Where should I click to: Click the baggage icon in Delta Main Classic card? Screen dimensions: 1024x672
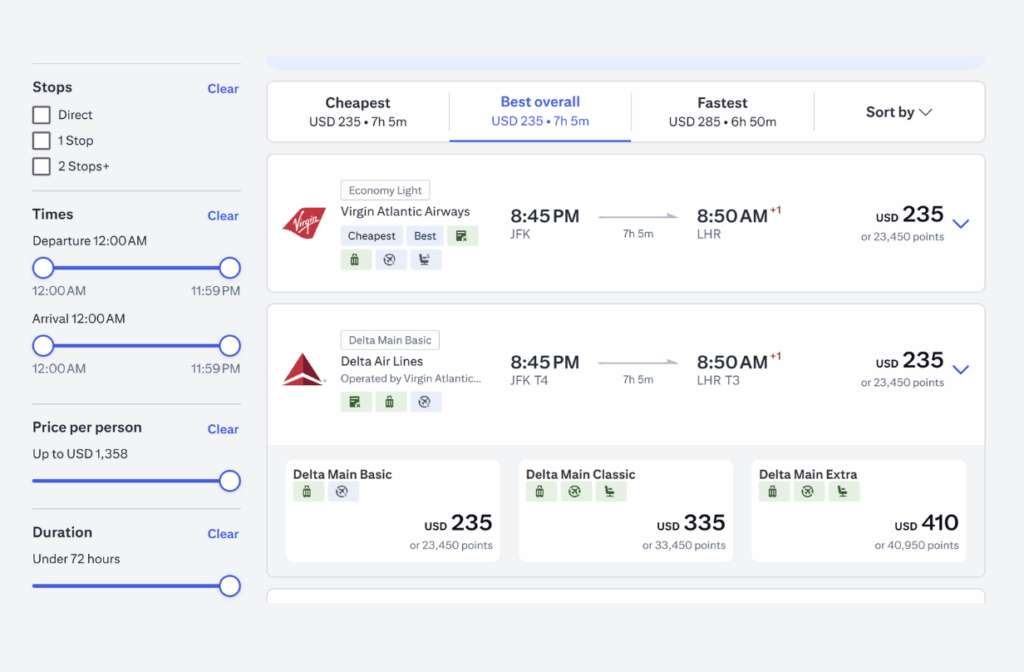point(540,491)
